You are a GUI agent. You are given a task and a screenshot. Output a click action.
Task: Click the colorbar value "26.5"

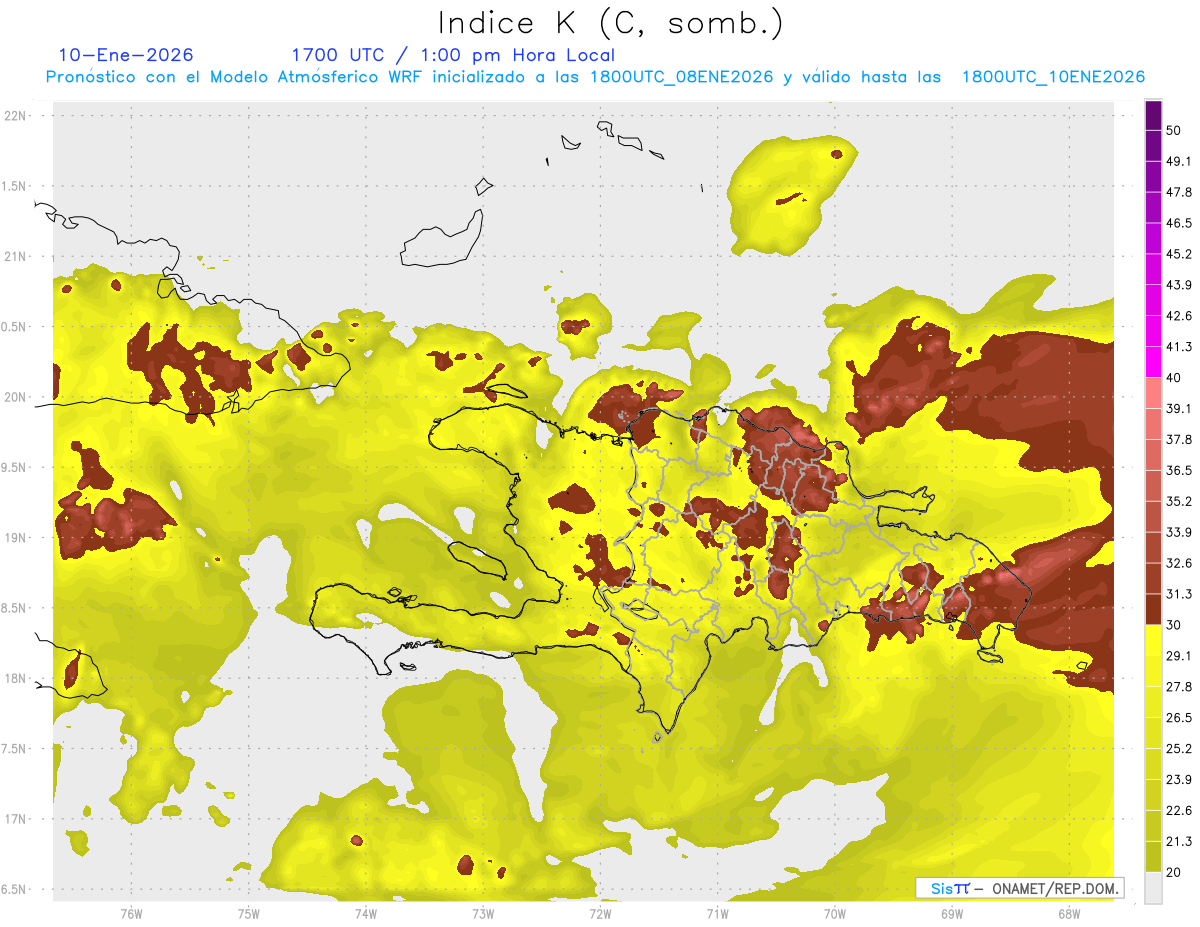(x=1179, y=717)
